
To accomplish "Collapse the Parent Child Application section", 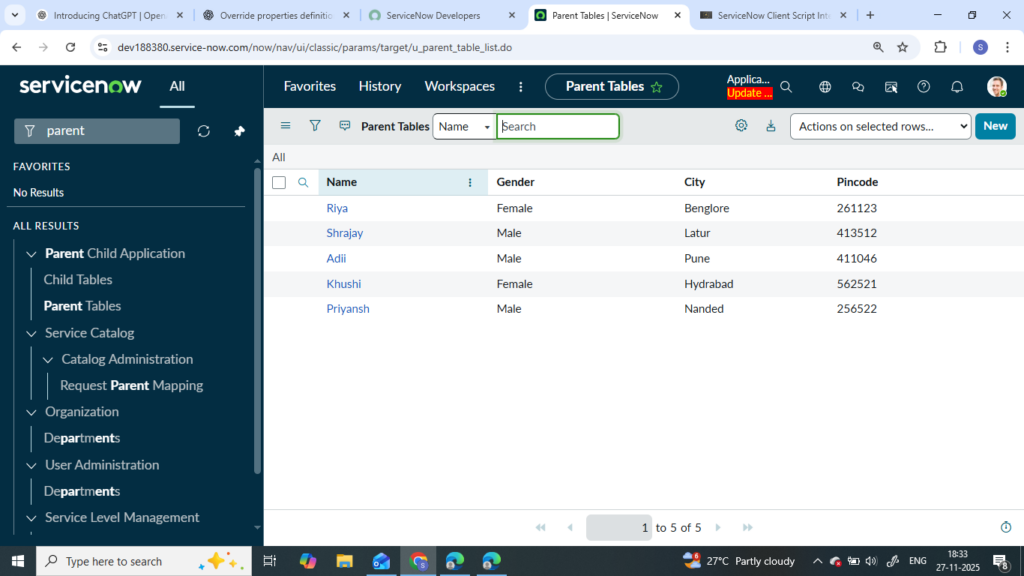I will click(31, 254).
